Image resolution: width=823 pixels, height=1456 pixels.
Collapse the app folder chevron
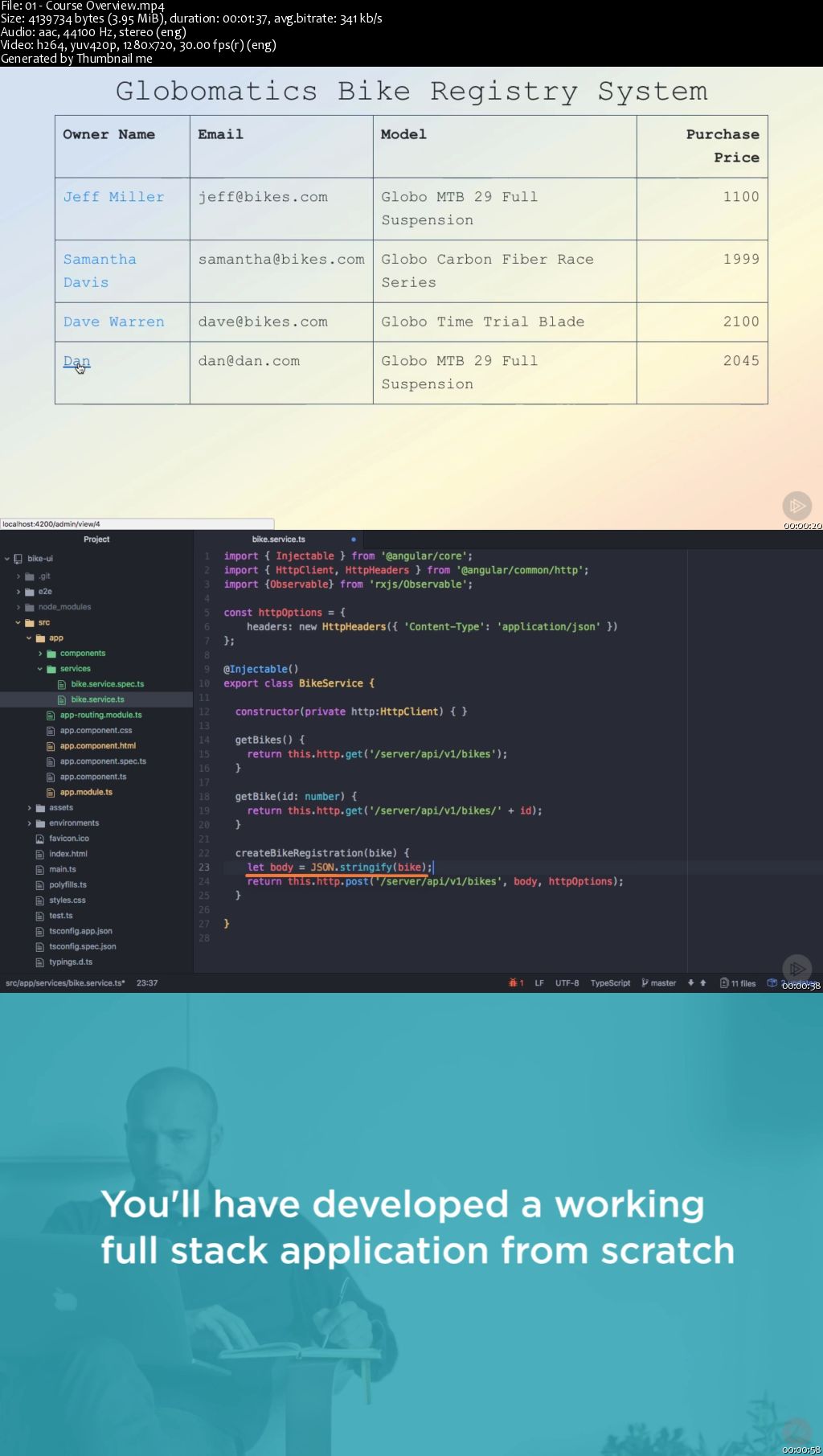coord(30,638)
